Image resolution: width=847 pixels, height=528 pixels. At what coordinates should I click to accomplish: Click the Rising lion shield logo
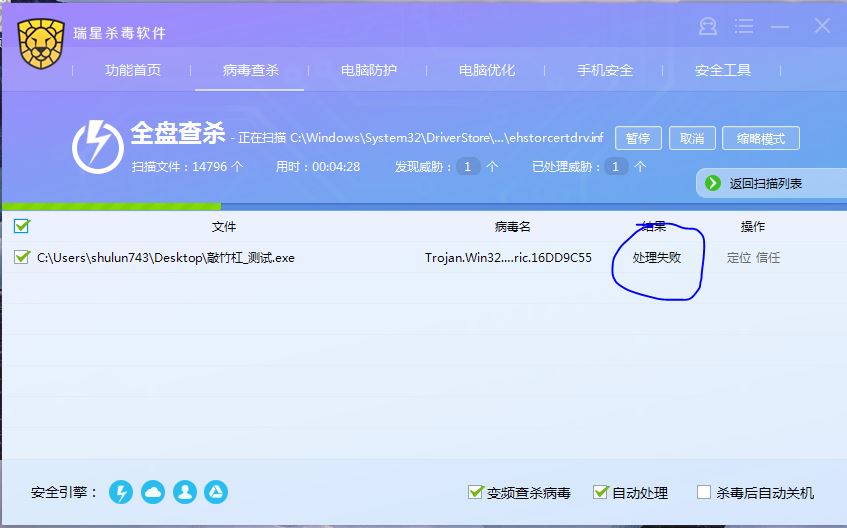pos(41,44)
